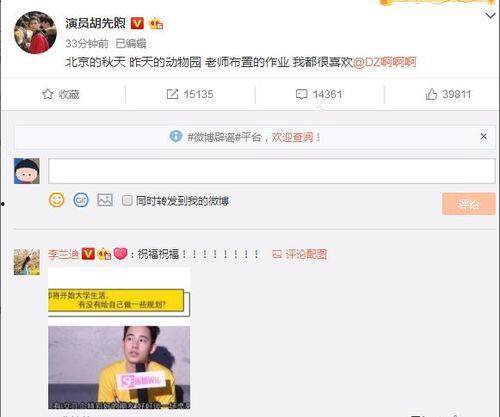Click the info icon beside #微博辟谣#
Image resolution: width=500 pixels, height=417 pixels.
coord(176,136)
